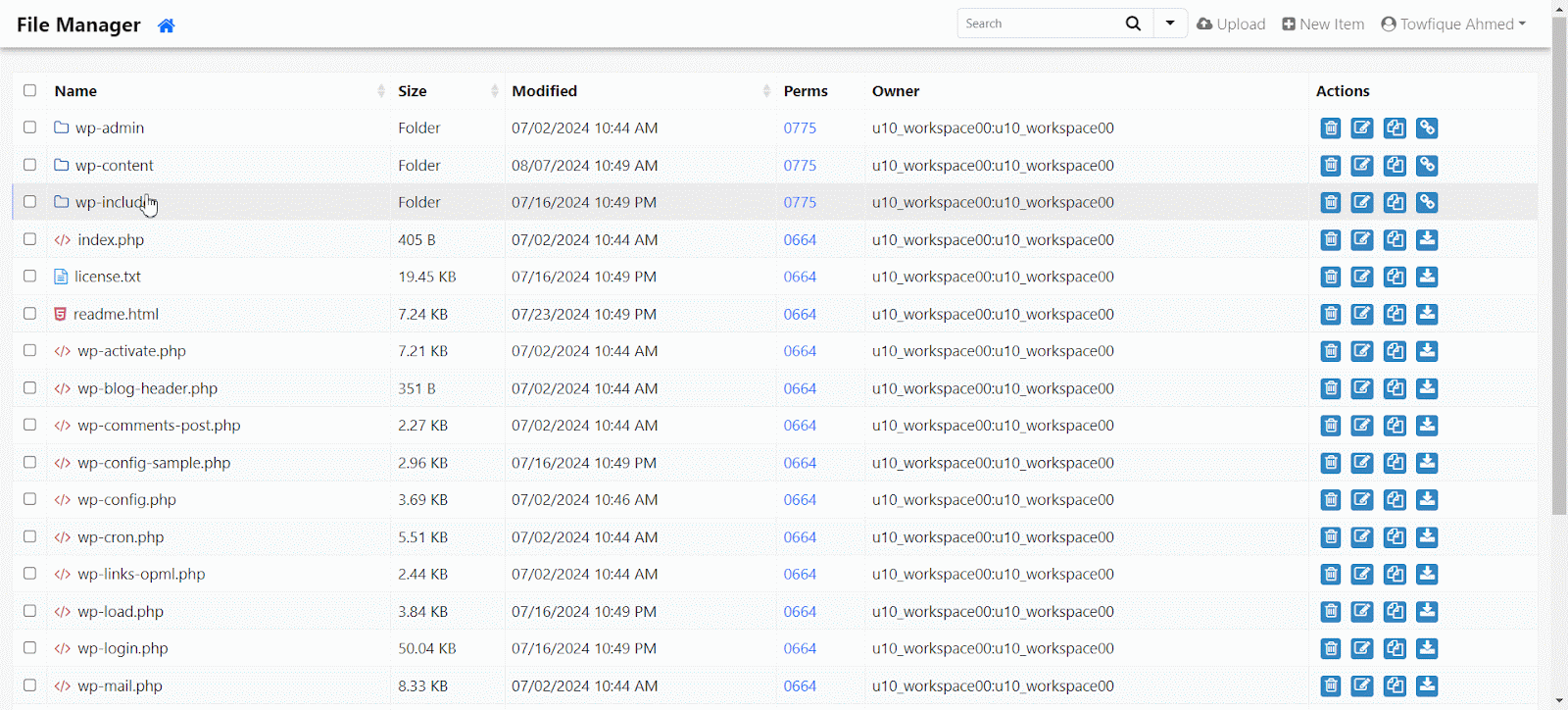Click the wp-content folder icon
The image size is (1568, 710).
(62, 165)
